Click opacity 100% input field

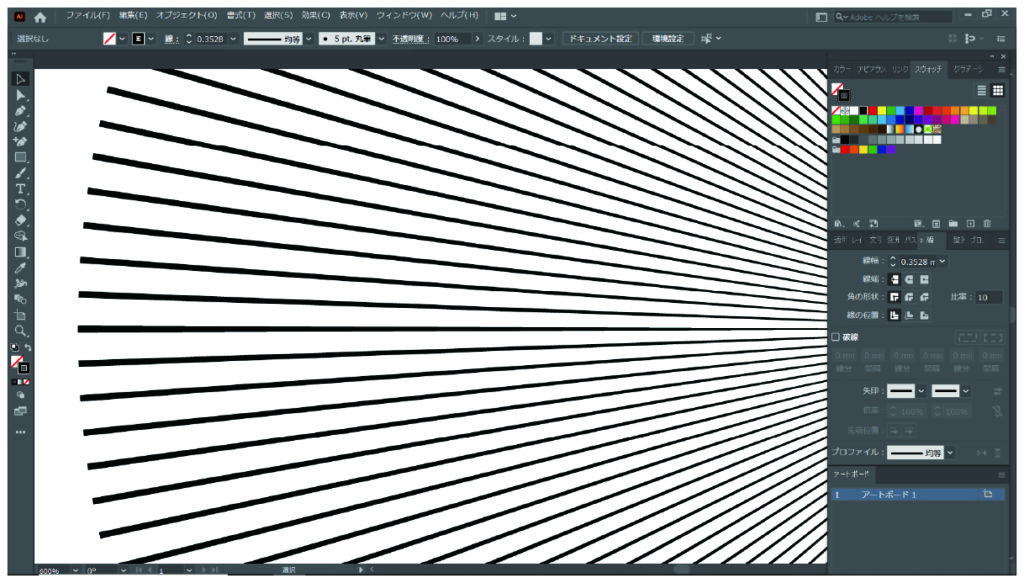pos(452,39)
